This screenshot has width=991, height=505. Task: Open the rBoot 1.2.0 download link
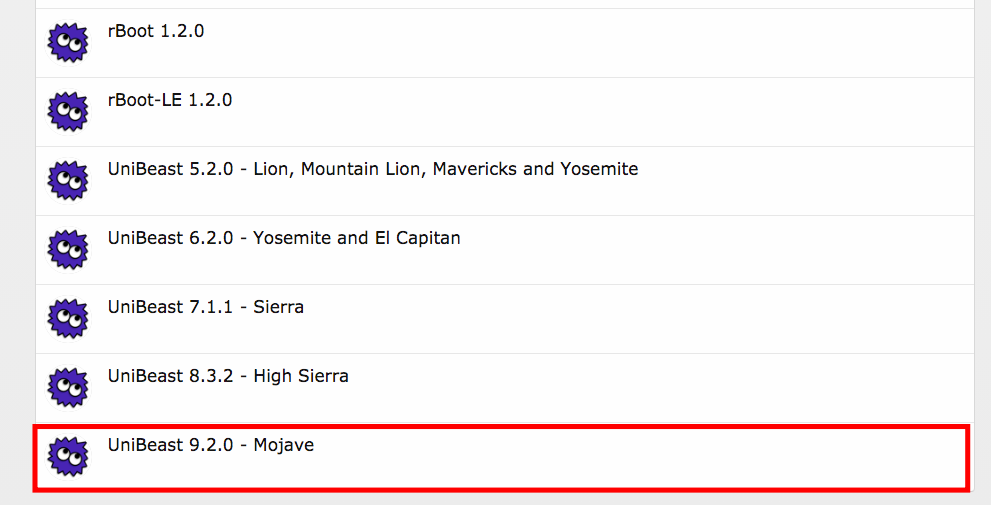156,31
